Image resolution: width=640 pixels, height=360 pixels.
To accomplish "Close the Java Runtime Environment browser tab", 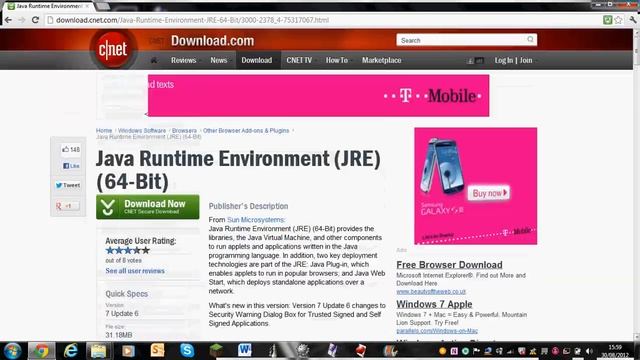I will pyautogui.click(x=87, y=6).
